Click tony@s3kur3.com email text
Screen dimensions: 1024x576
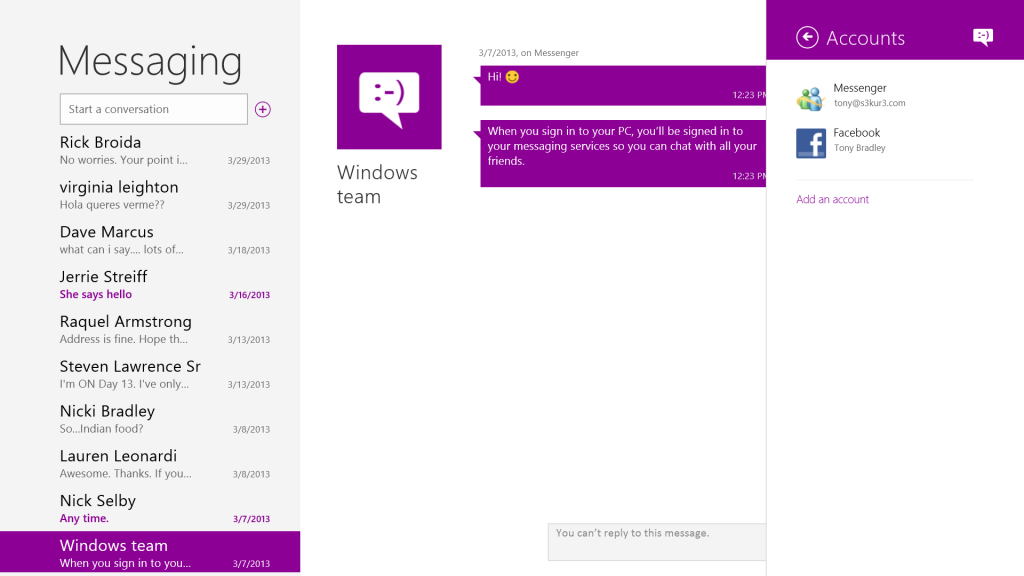869,103
